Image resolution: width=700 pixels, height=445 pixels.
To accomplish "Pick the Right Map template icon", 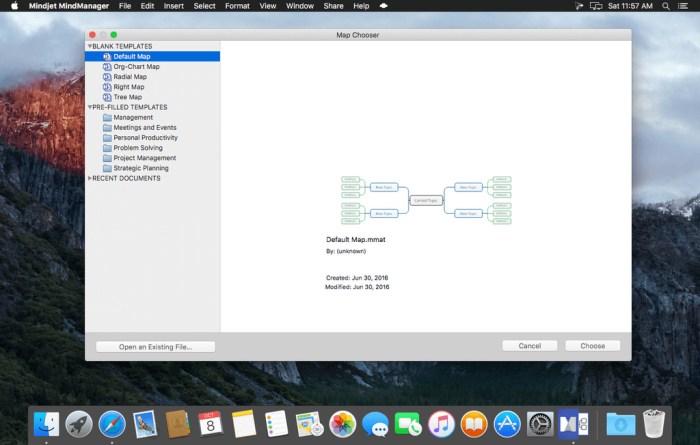I will [106, 87].
